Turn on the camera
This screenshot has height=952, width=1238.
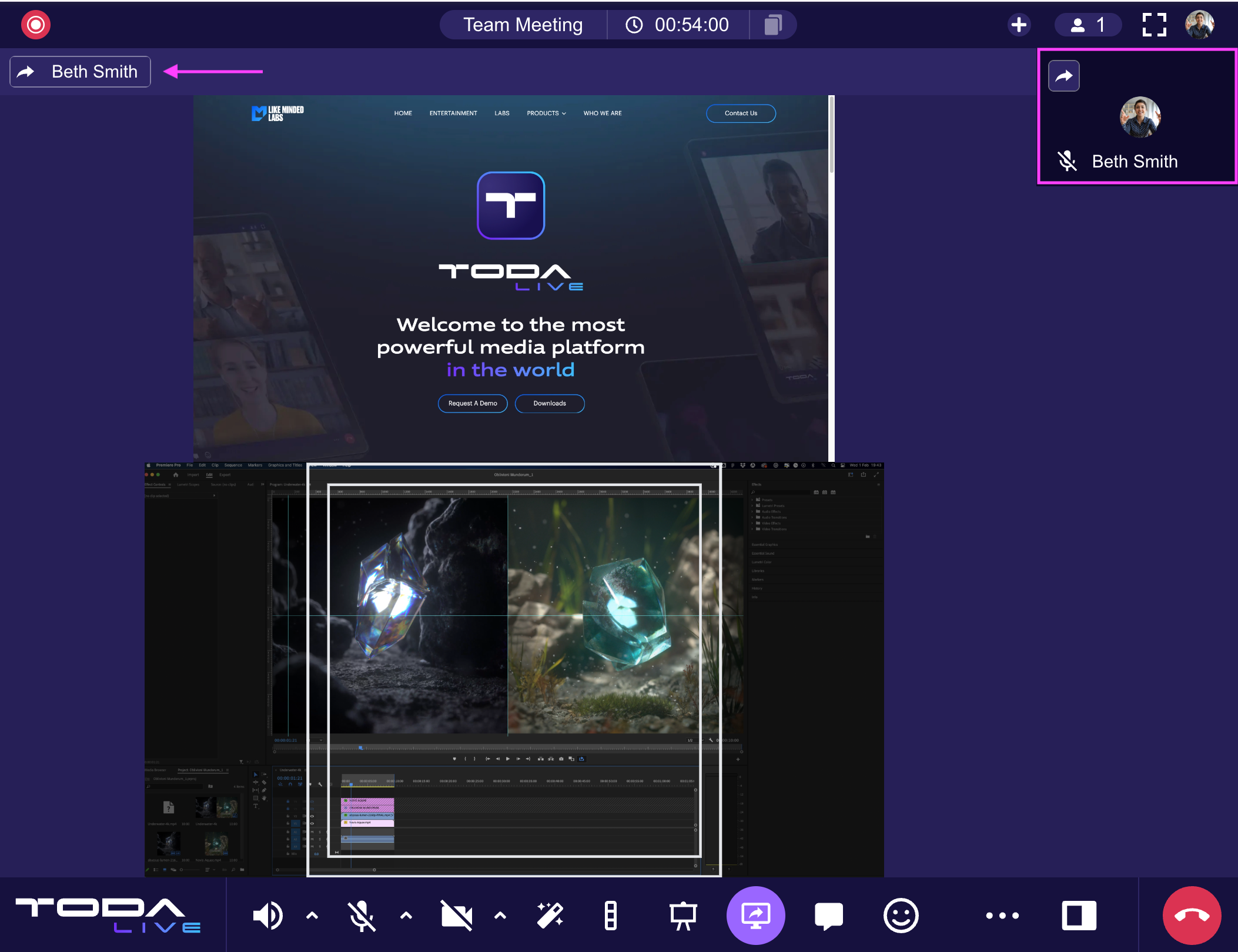coord(456,915)
